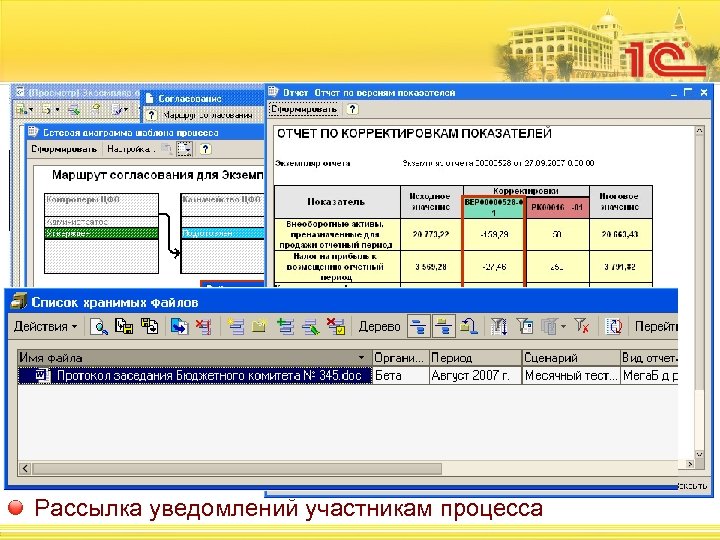720x540 pixels.
Task: Click the Бета organization cell
Action: 400,375
